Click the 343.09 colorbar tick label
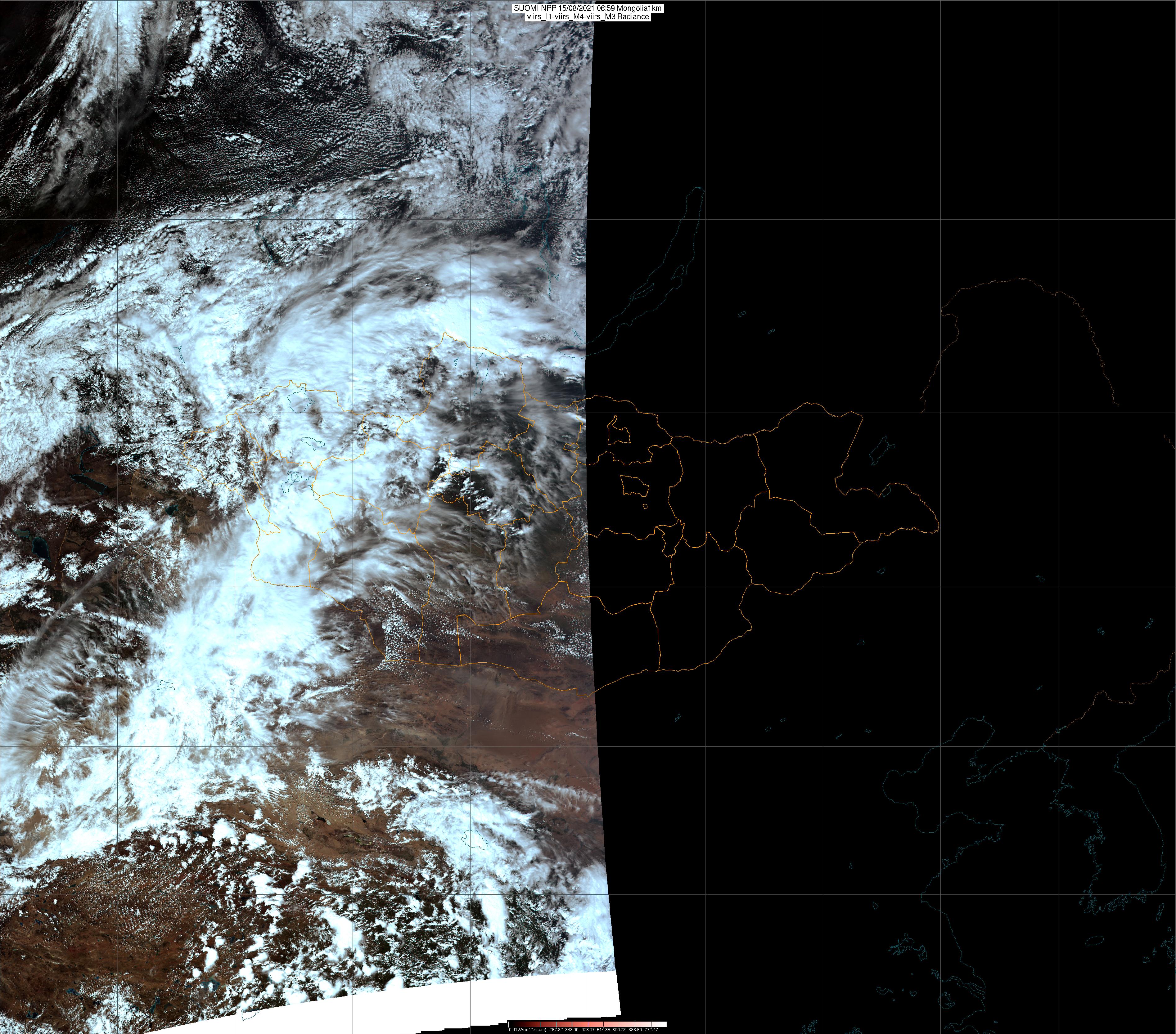 [572, 1029]
